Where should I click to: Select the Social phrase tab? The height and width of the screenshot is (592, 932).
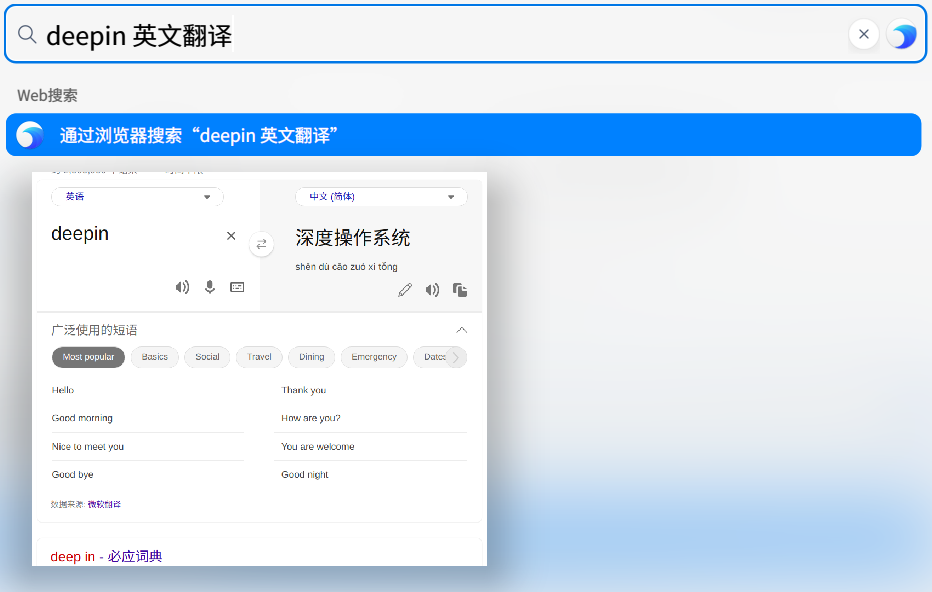(x=207, y=357)
